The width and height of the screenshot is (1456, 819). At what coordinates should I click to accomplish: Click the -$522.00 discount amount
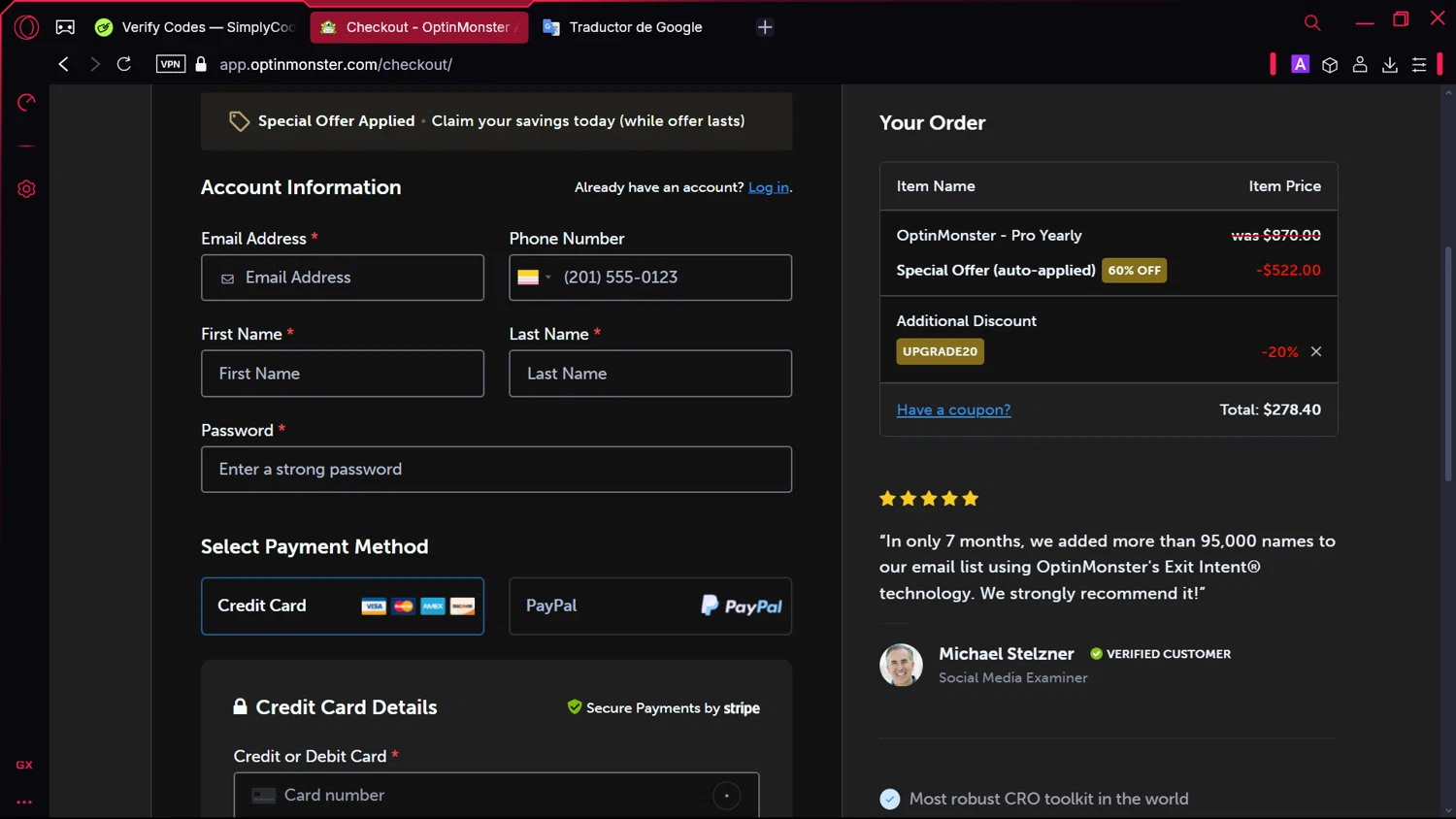click(1288, 271)
